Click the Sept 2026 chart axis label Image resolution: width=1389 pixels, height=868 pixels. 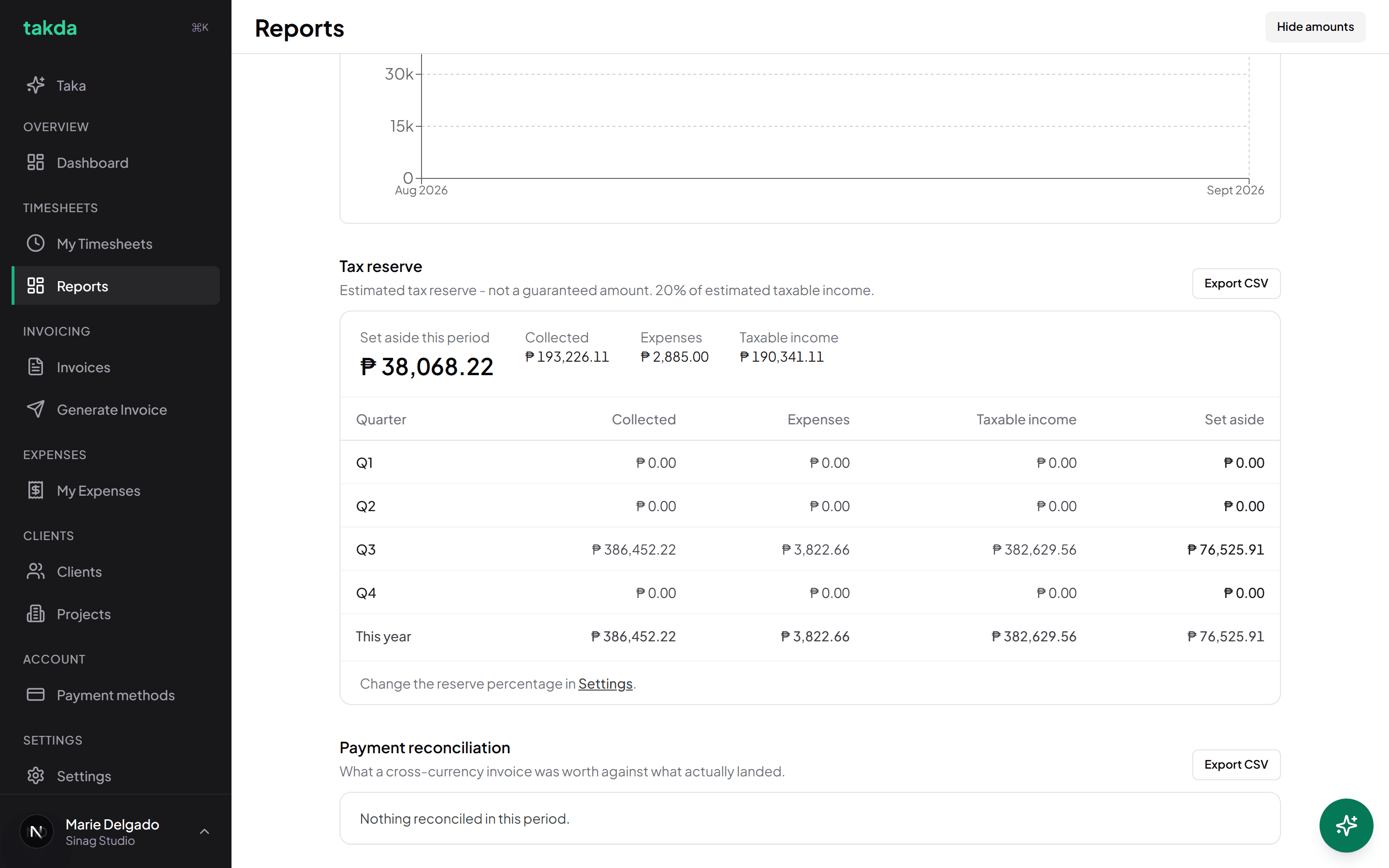click(x=1235, y=190)
